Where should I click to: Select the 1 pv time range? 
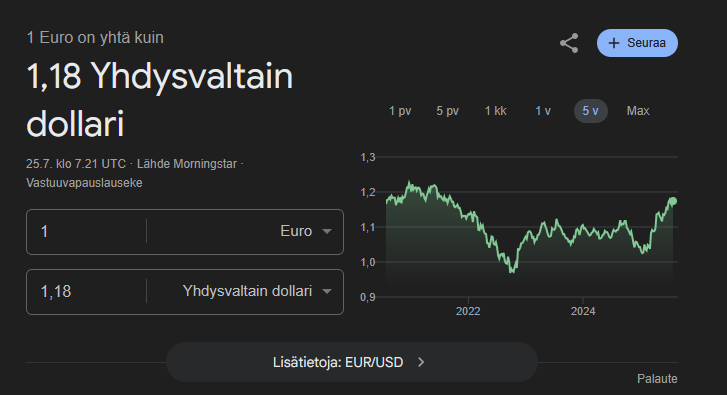[400, 111]
